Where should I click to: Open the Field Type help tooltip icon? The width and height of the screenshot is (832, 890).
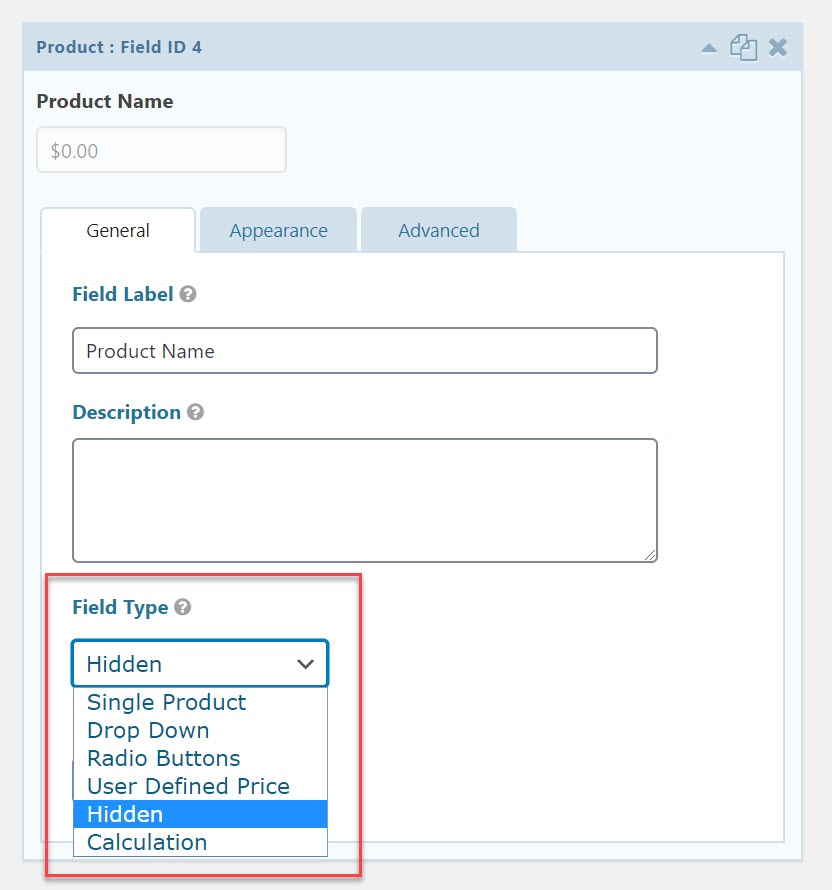[182, 607]
